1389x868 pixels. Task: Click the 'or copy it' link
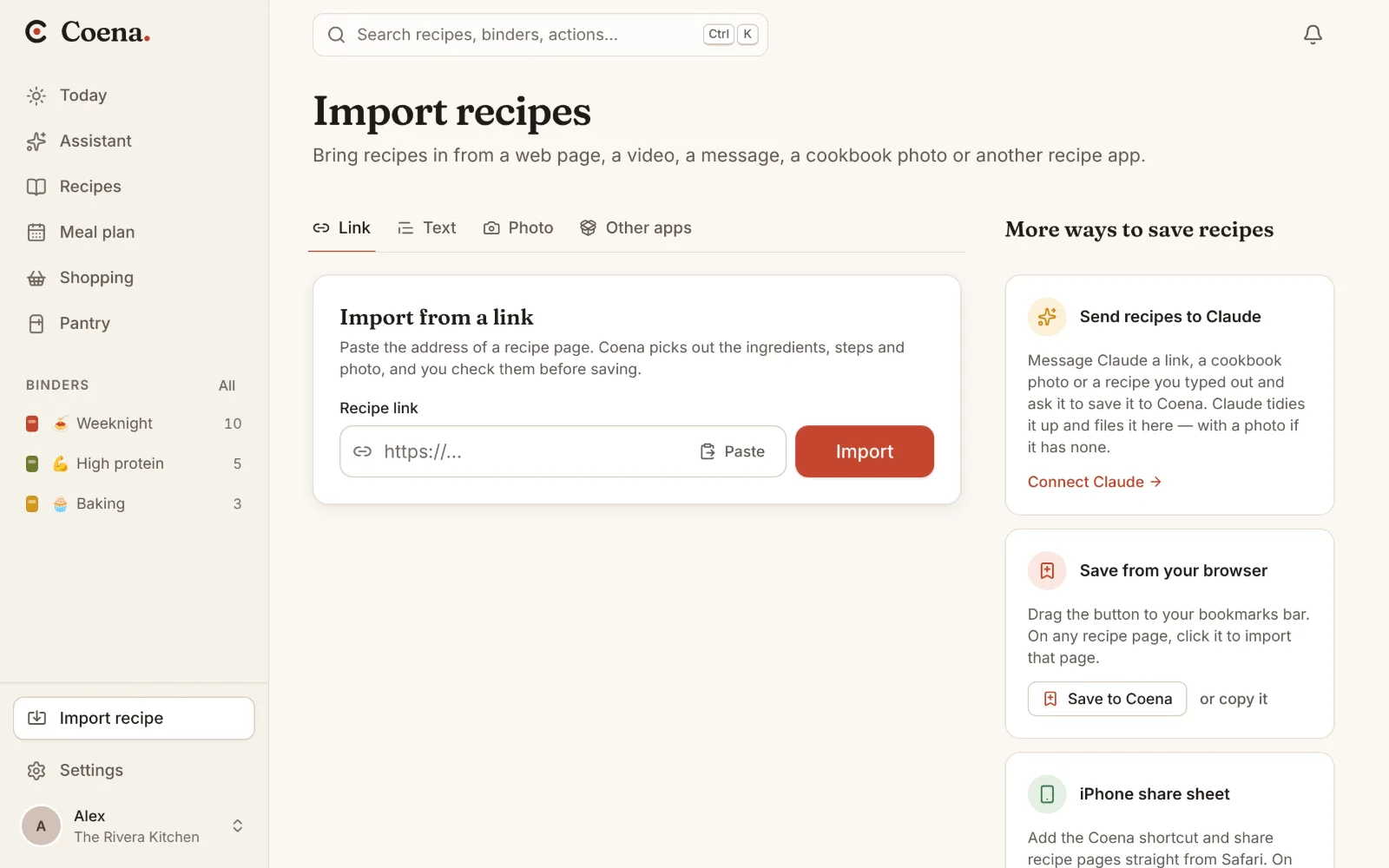(1234, 699)
